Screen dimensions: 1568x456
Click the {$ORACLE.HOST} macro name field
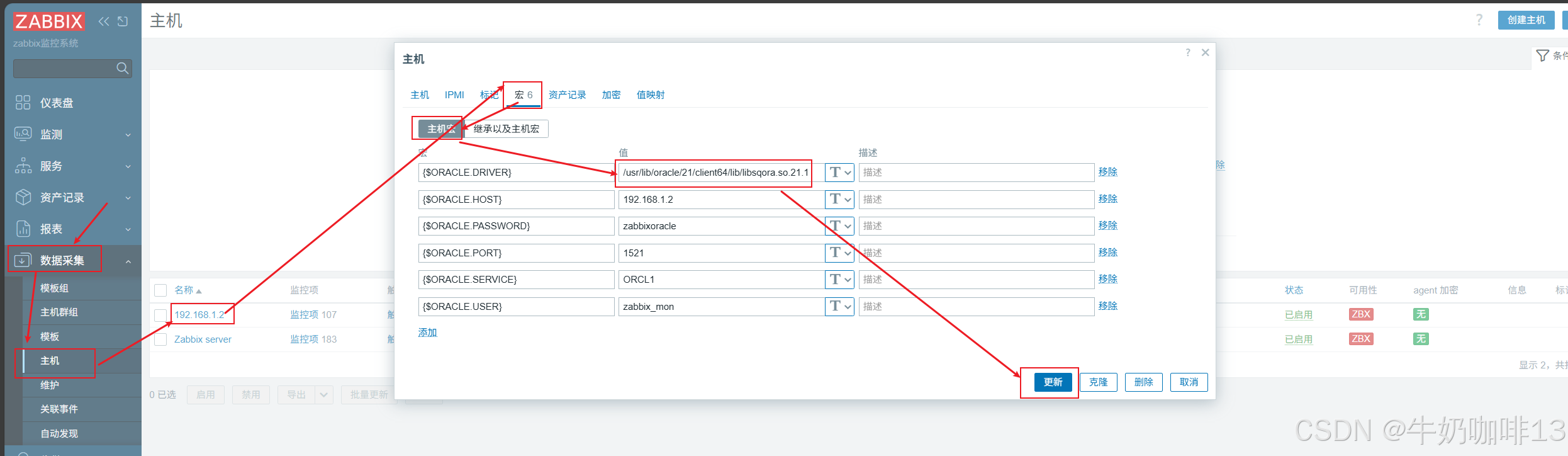[x=516, y=200]
